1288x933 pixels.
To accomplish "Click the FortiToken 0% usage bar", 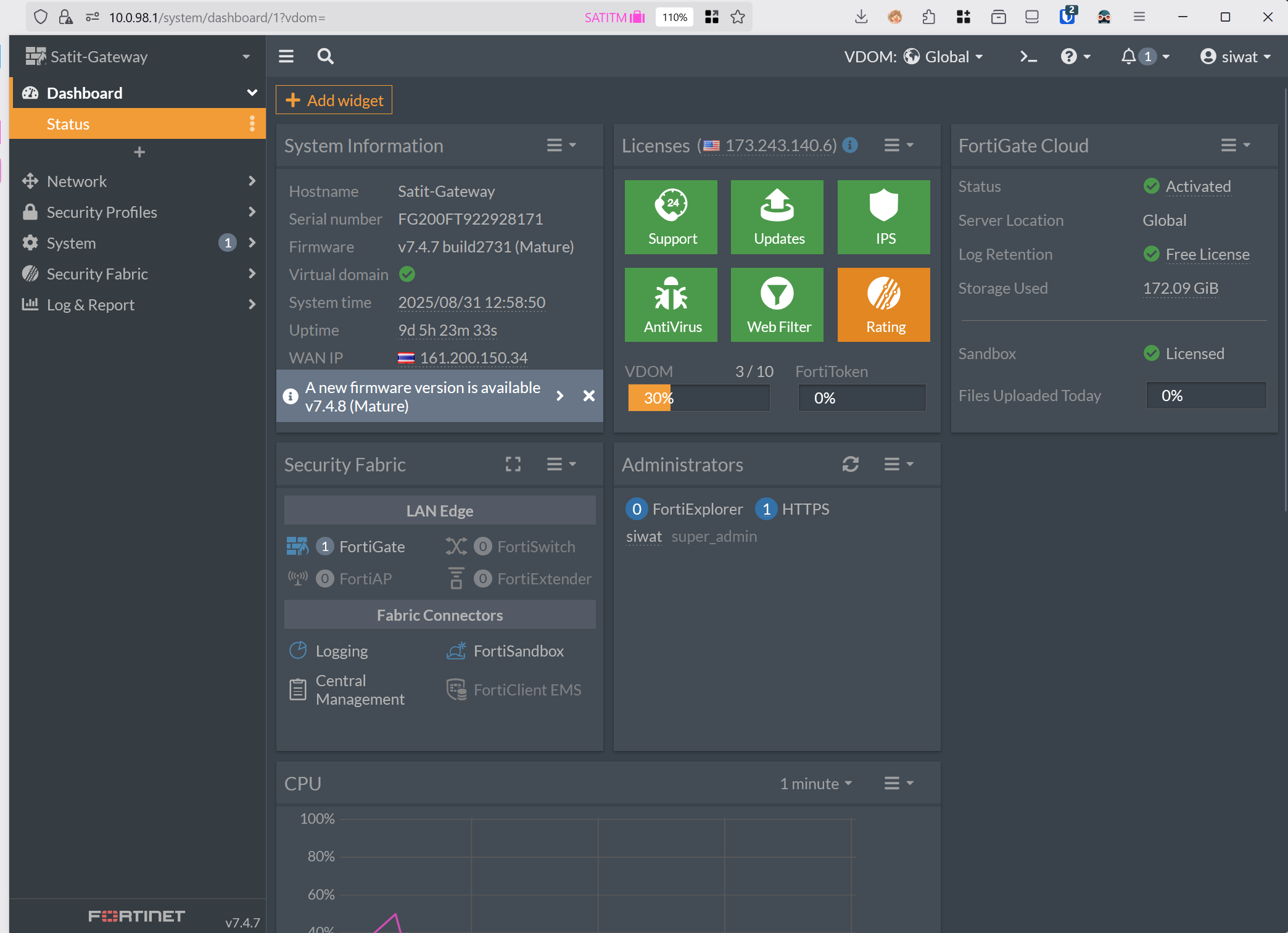I will tap(862, 398).
